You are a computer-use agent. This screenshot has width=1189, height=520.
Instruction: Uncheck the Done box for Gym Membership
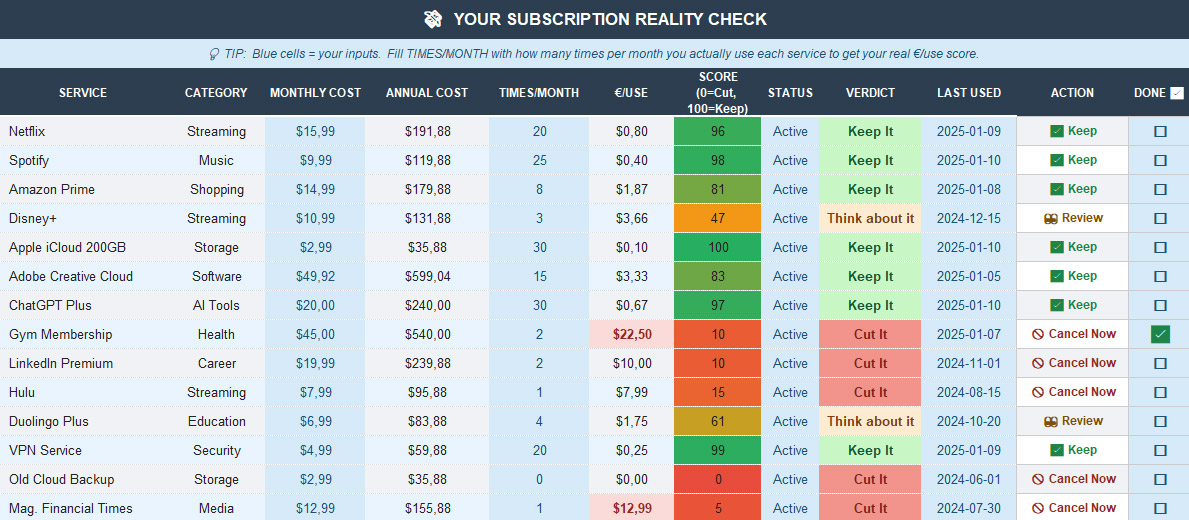(1160, 334)
